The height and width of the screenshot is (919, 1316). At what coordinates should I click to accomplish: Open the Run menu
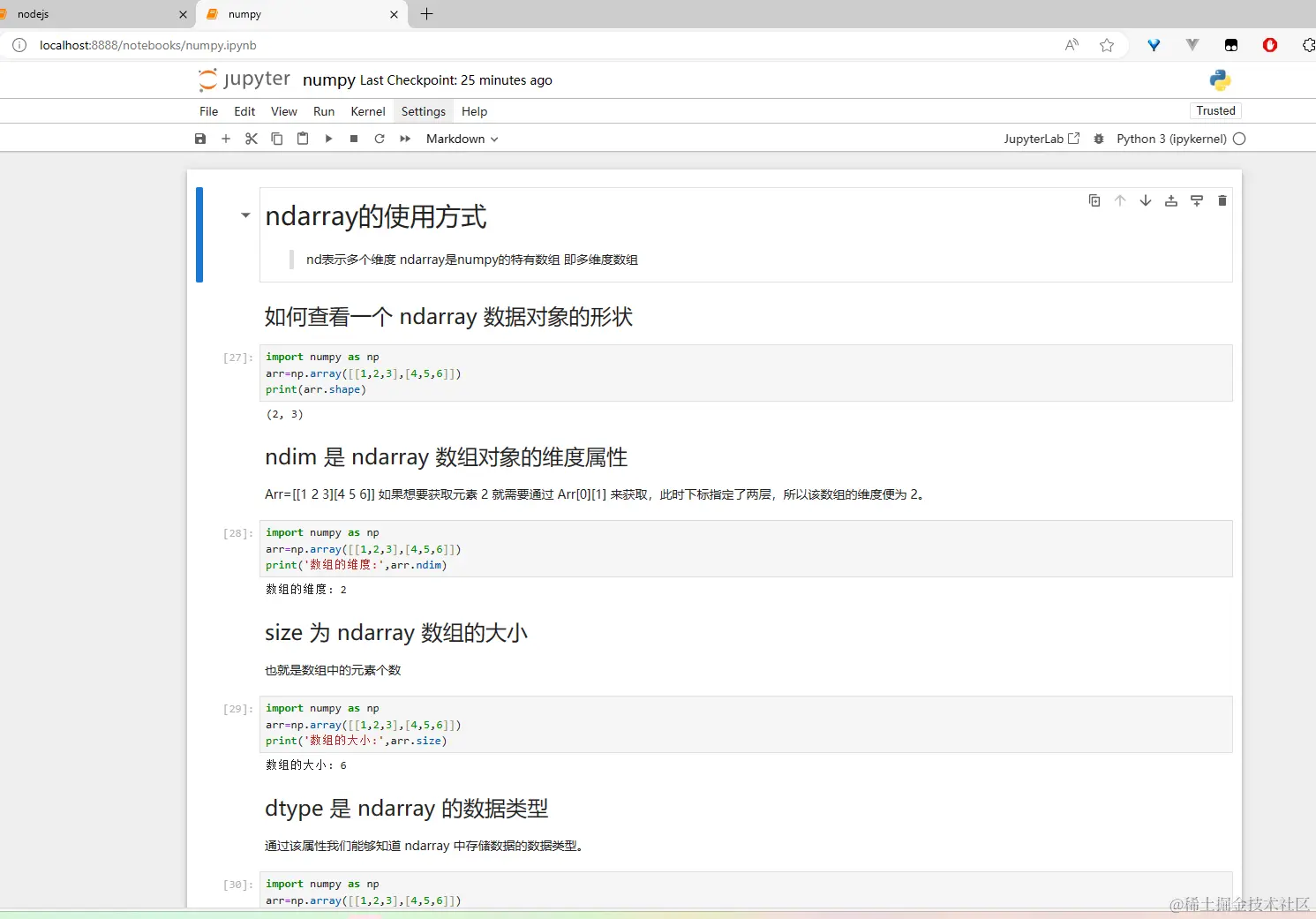[x=324, y=111]
